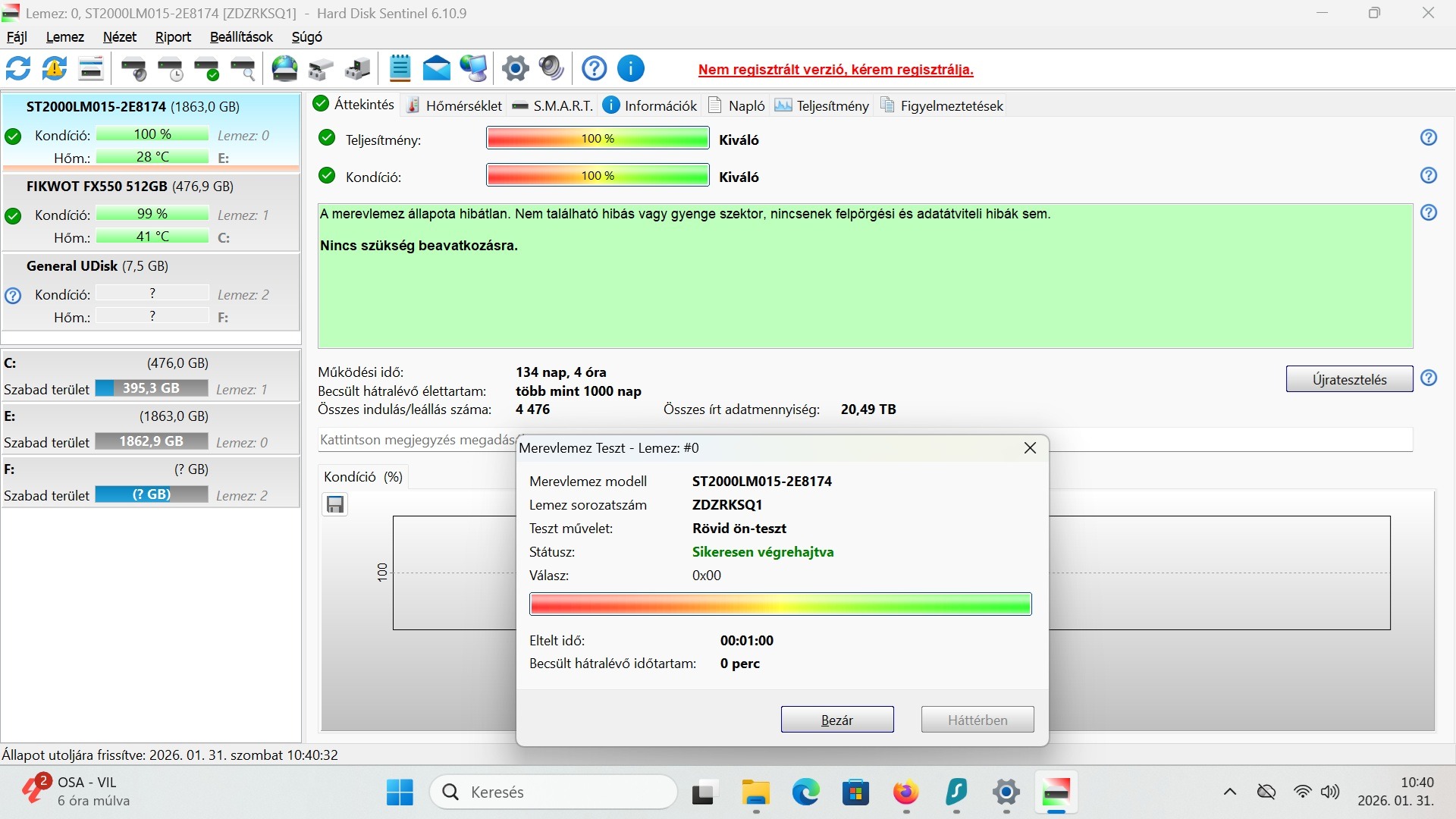Click the disk test progress bar

point(780,604)
